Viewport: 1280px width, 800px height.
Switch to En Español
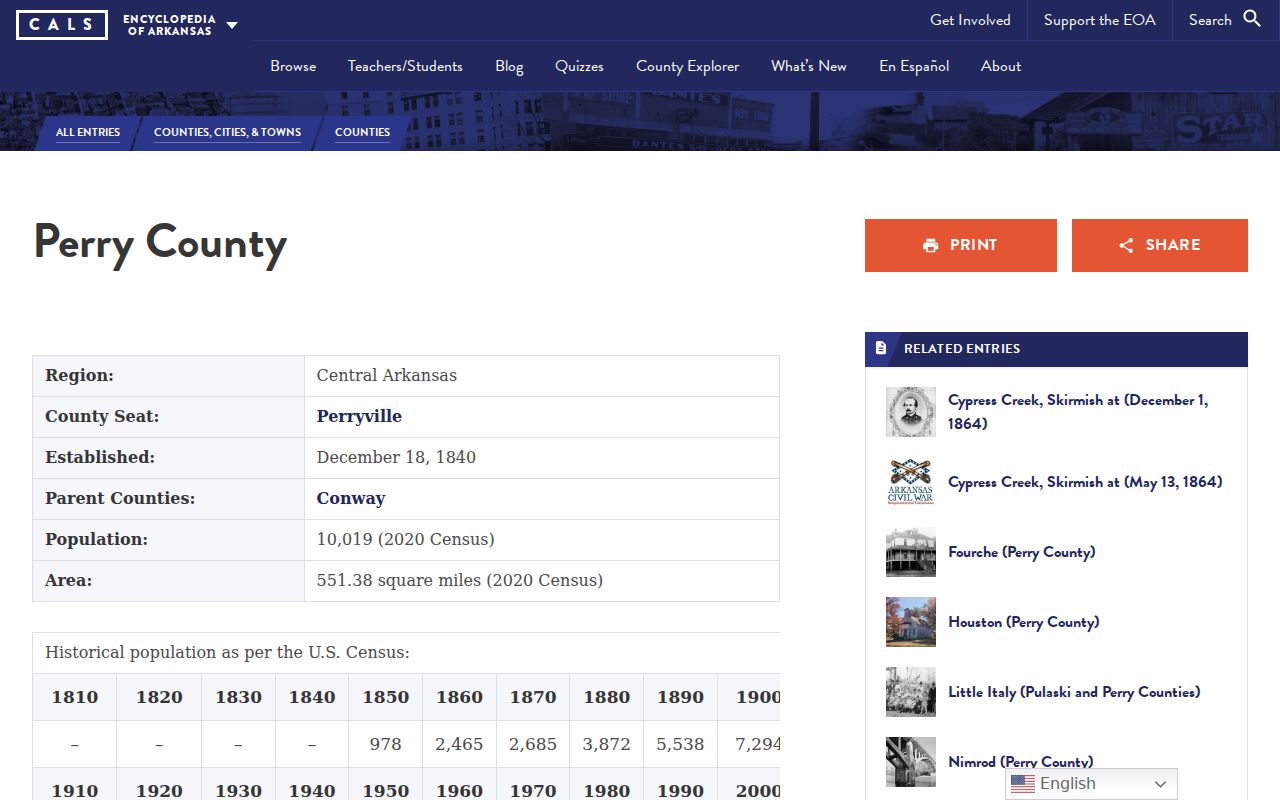pos(914,66)
